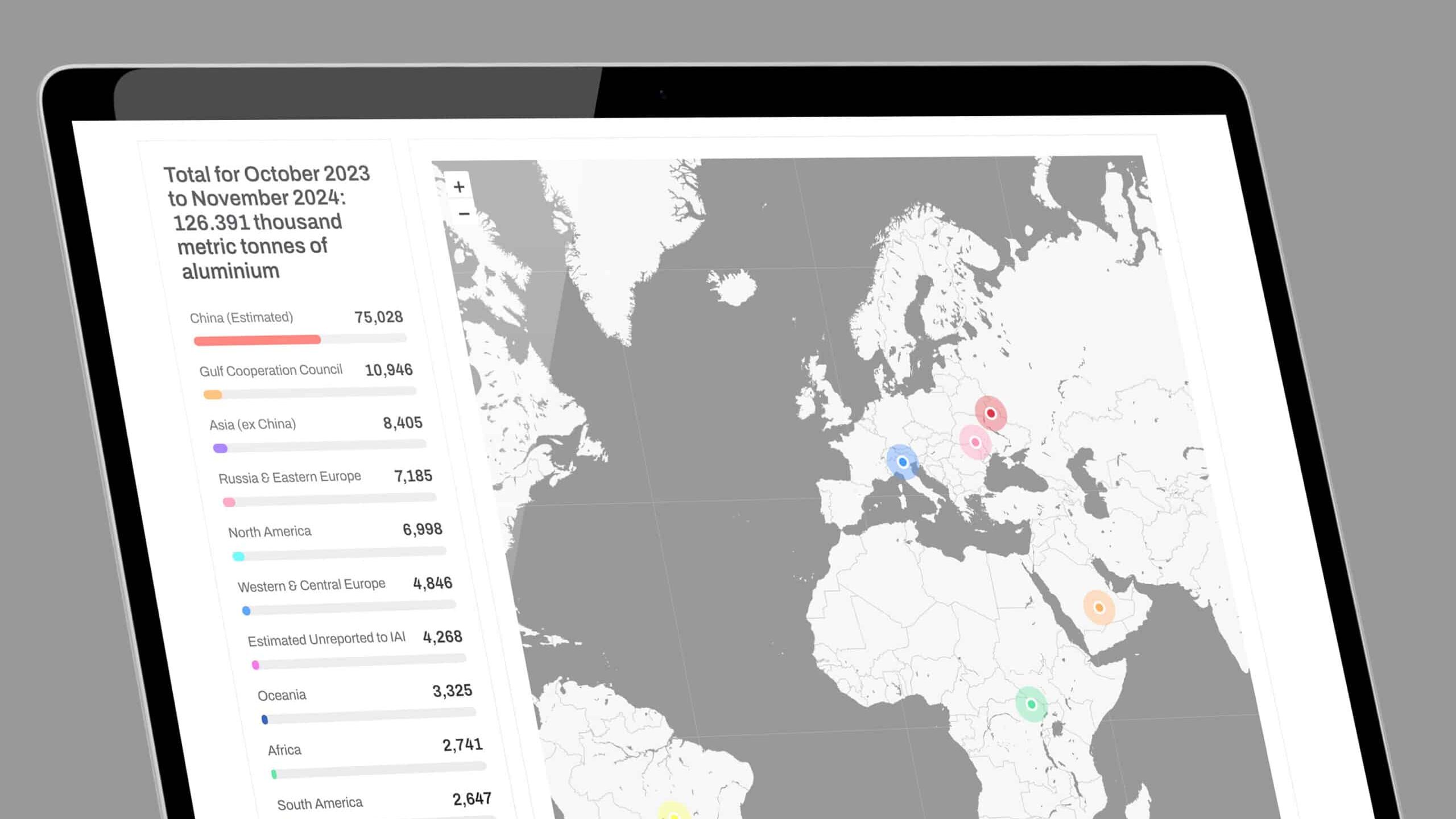The height and width of the screenshot is (819, 1456).
Task: Select the Russia & Eastern Europe row
Action: tap(291, 477)
